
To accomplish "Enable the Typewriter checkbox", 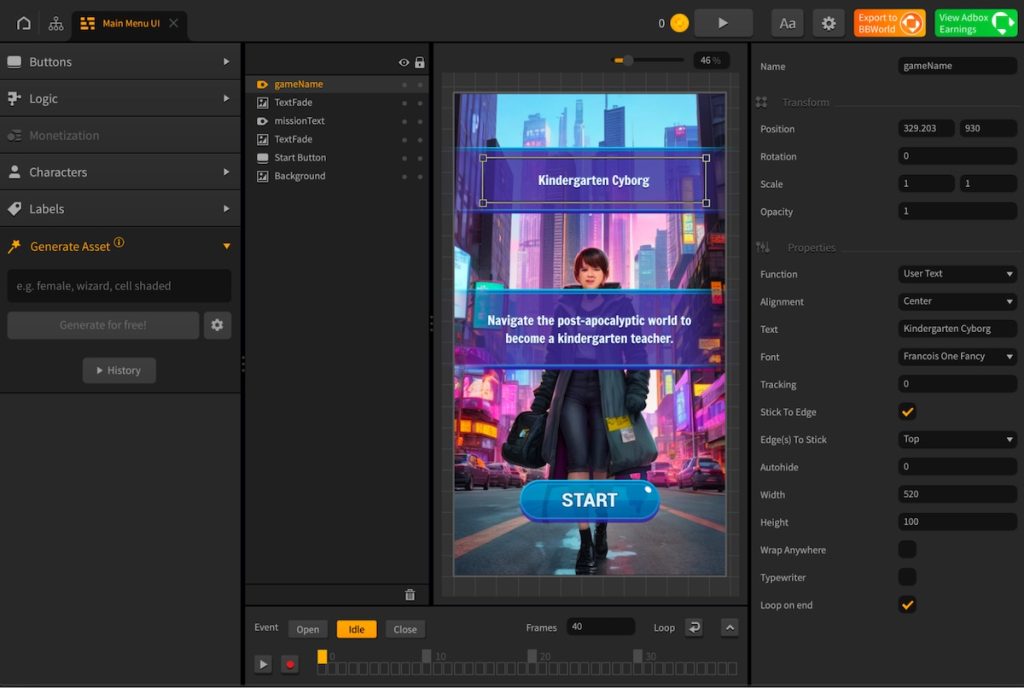I will click(x=907, y=577).
